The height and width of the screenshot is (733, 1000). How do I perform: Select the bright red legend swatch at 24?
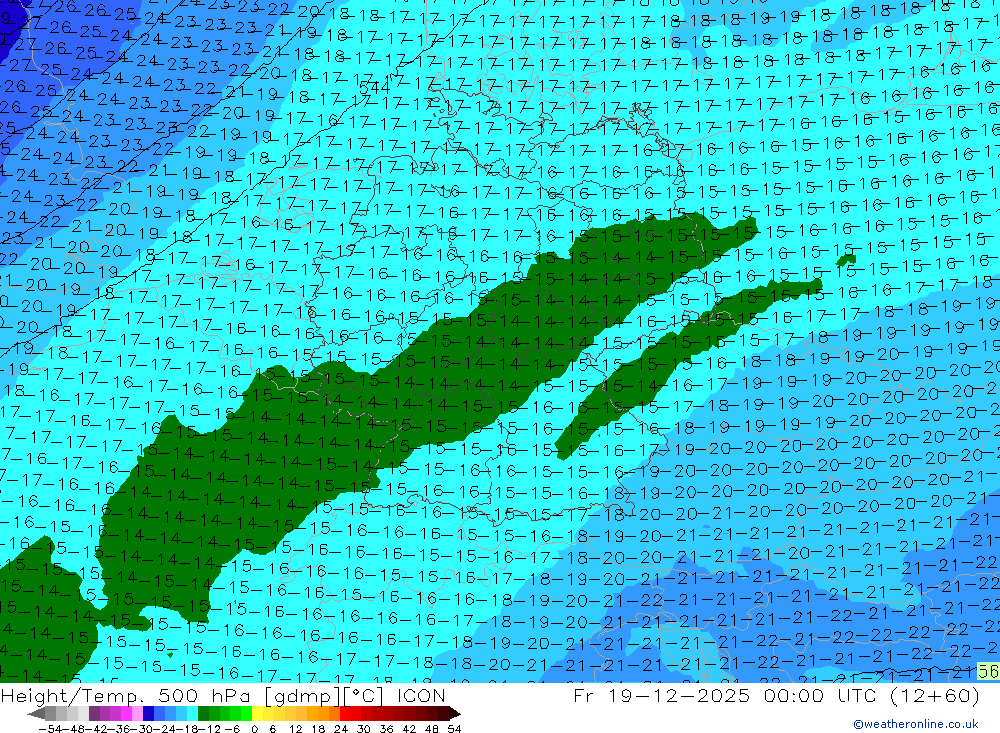coord(344,713)
